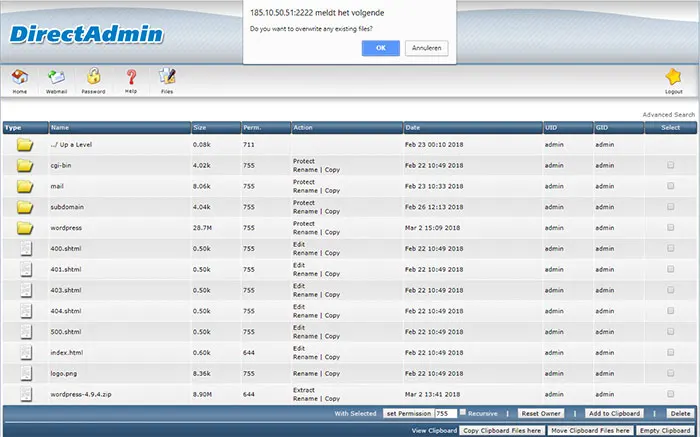Click the permission value field showing 755
Viewport: 700px width, 437px height.
tap(446, 413)
